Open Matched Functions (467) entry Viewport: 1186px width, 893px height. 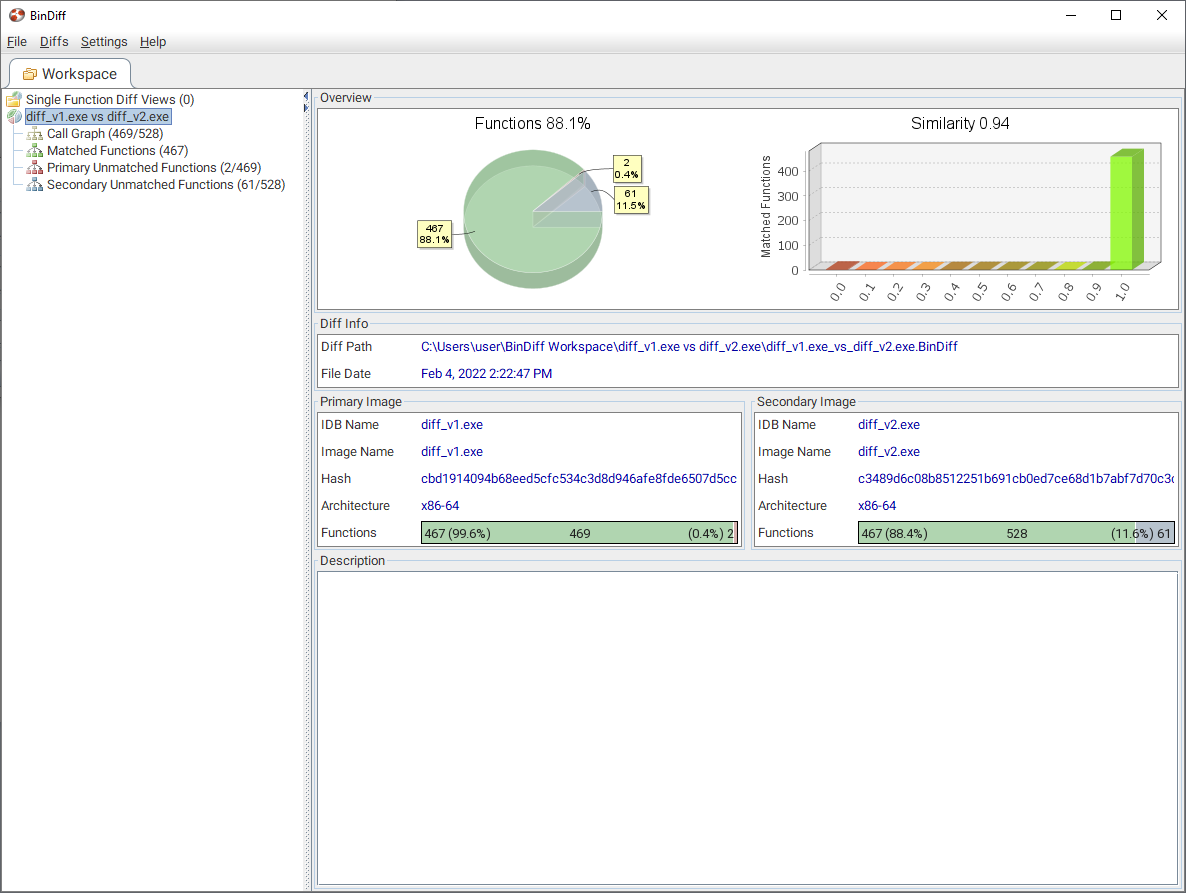(117, 150)
